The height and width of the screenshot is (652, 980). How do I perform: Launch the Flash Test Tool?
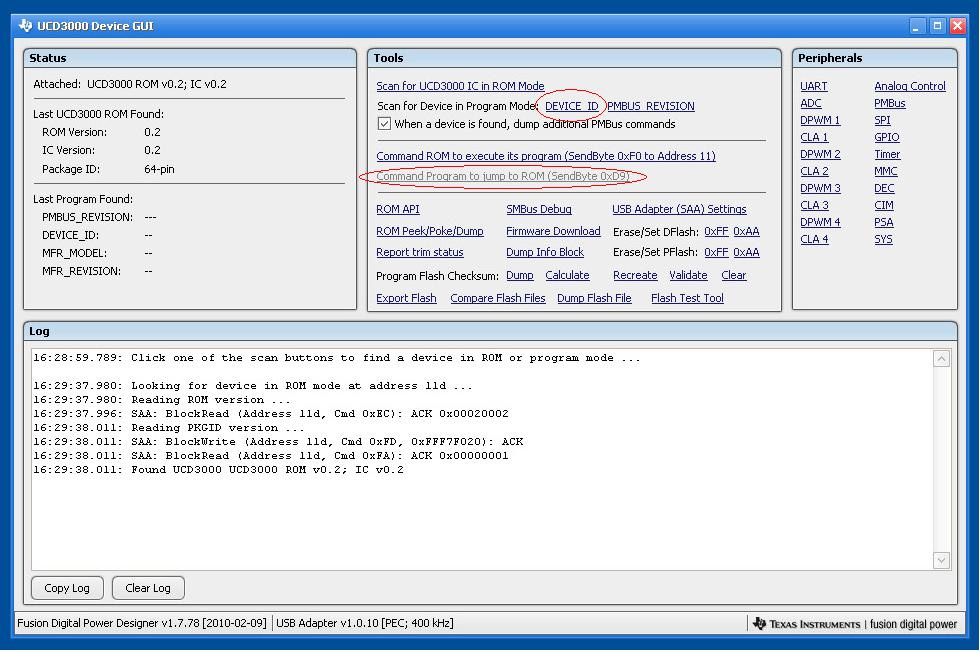click(688, 299)
